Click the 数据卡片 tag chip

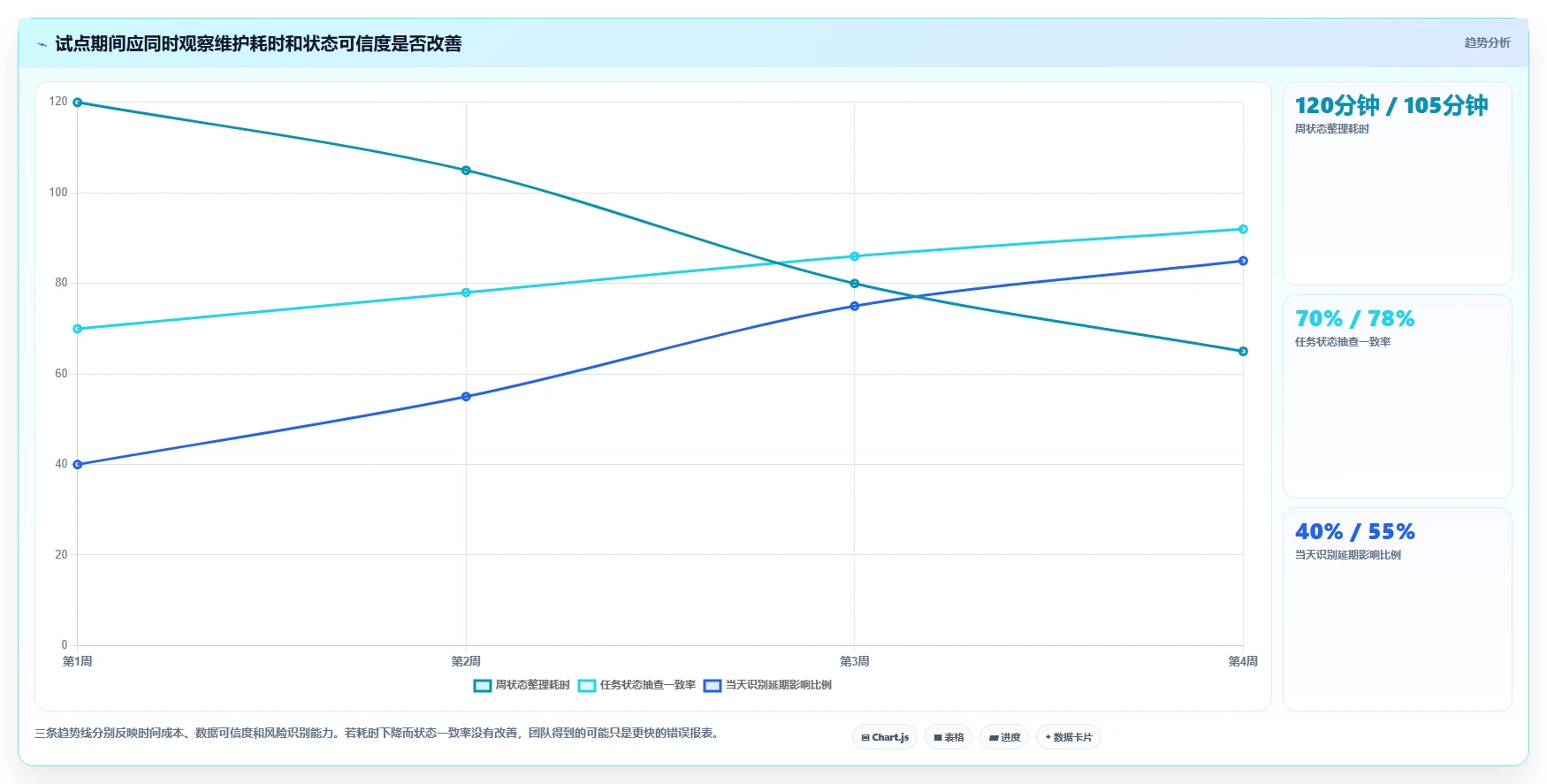pyautogui.click(x=1069, y=737)
